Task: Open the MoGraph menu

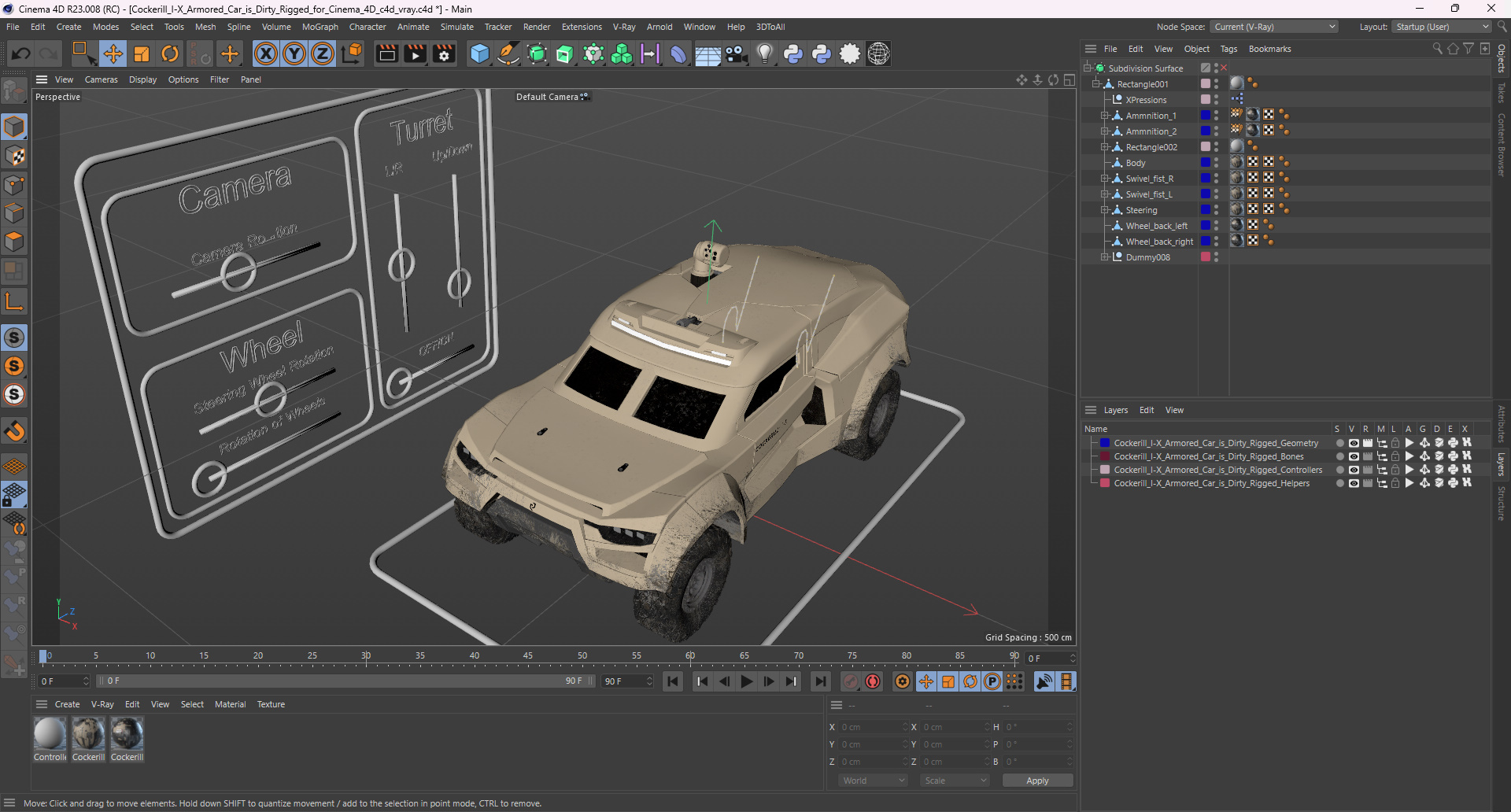Action: pos(320,27)
